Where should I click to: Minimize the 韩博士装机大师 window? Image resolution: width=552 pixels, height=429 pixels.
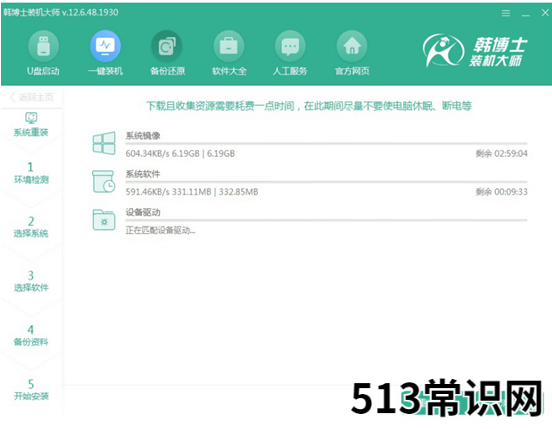click(526, 15)
